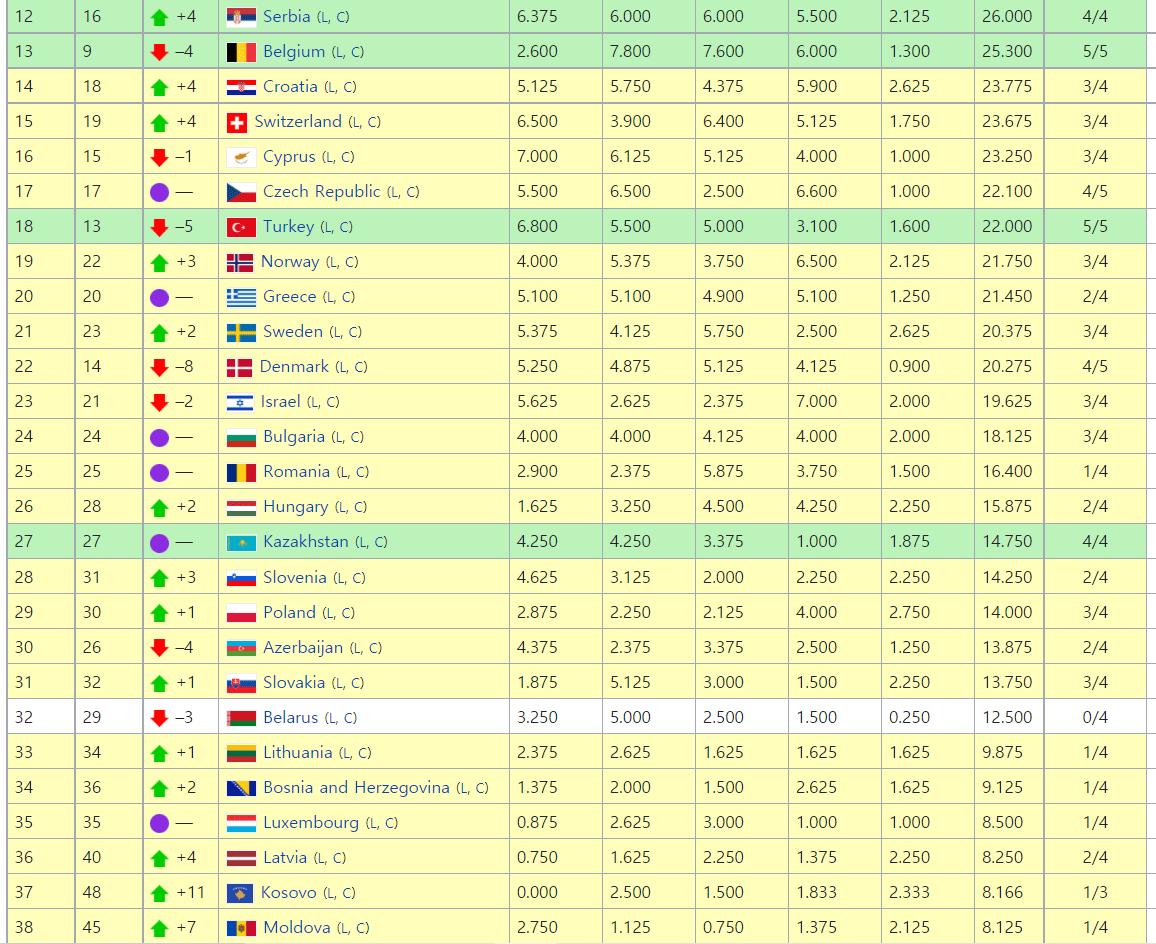This screenshot has height=944, width=1156.
Task: Click the Belgium flag icon
Action: pos(241,52)
